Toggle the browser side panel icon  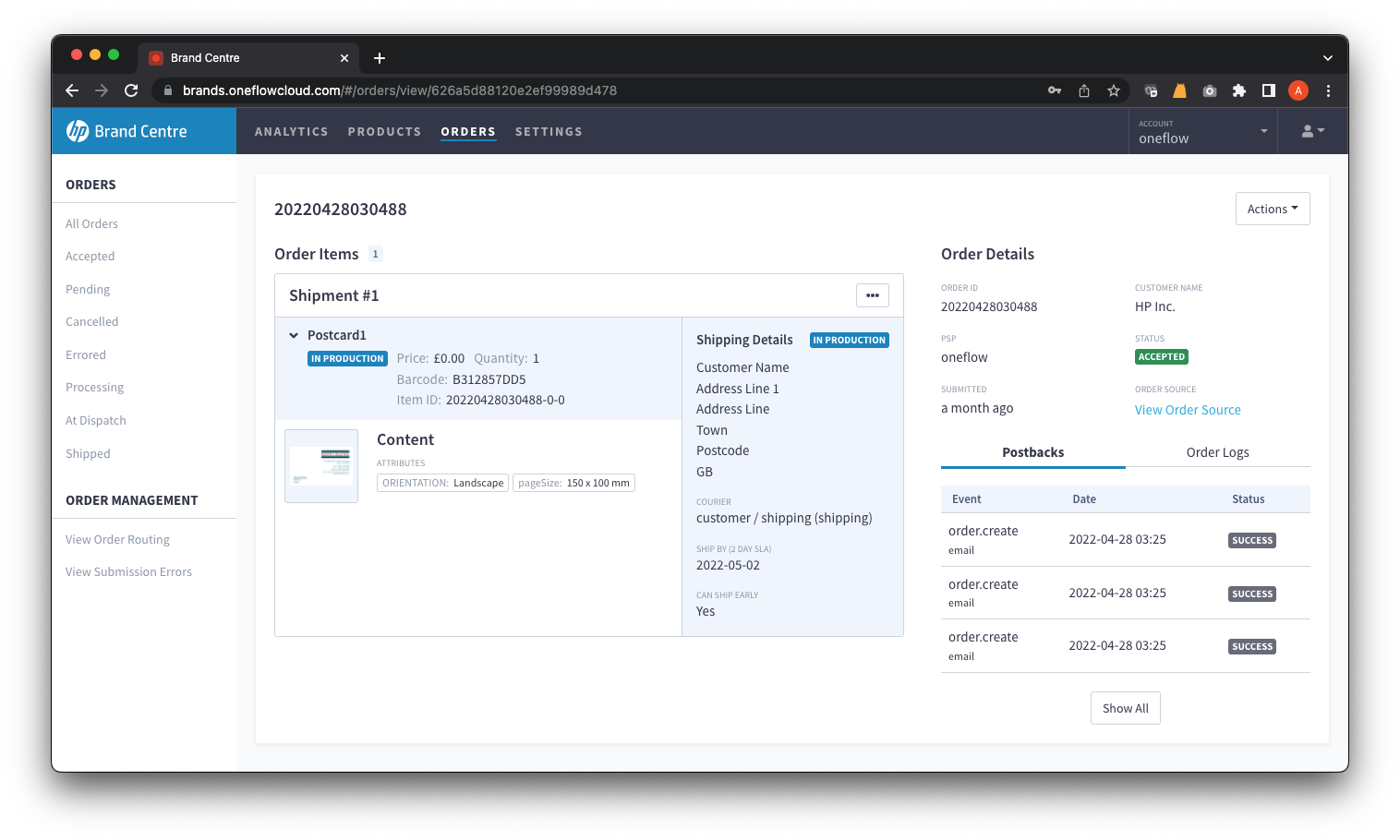[1269, 90]
